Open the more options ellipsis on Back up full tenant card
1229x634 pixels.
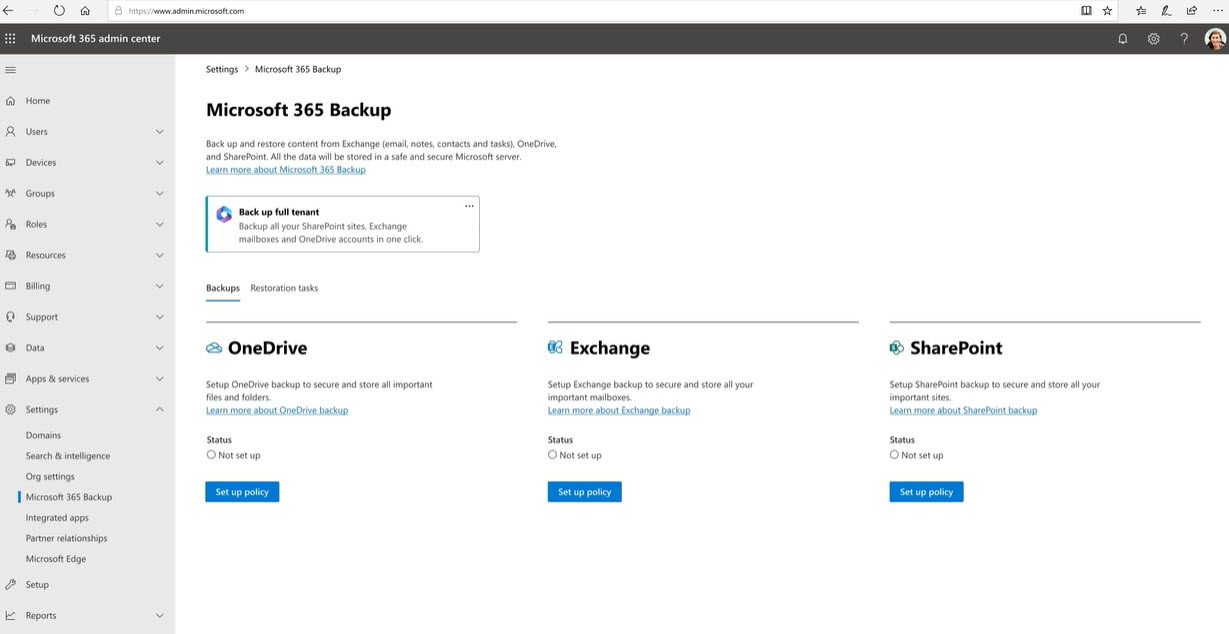469,206
